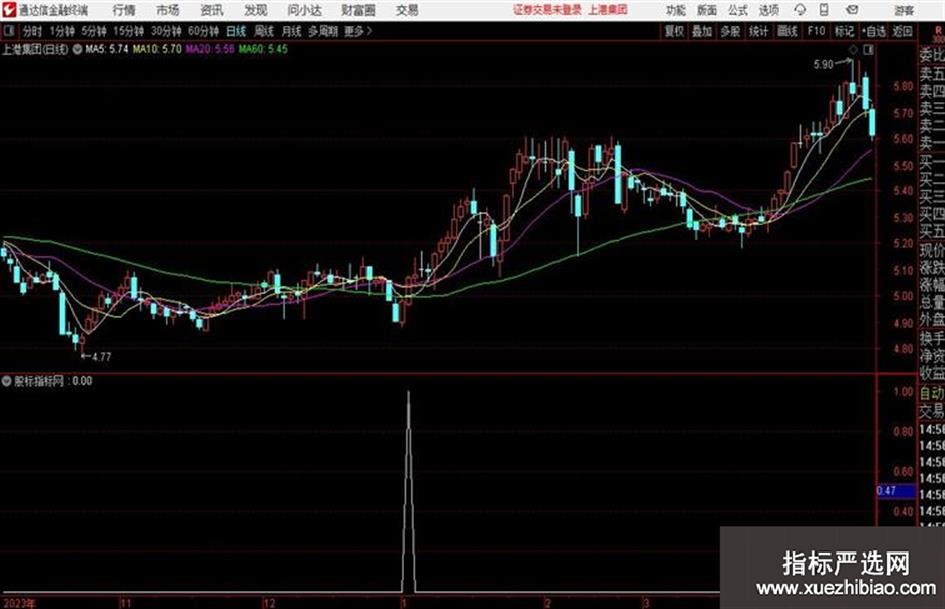This screenshot has width=945, height=609.
Task: Open the F10 company info button
Action: pos(816,31)
